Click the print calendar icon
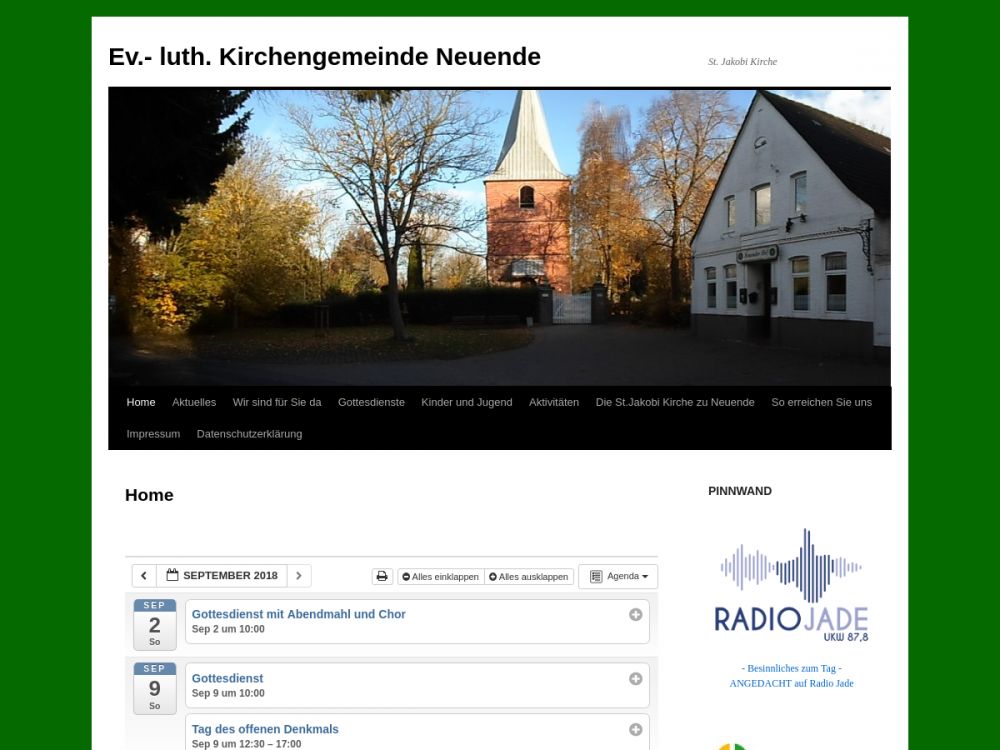1000x750 pixels. click(x=382, y=577)
